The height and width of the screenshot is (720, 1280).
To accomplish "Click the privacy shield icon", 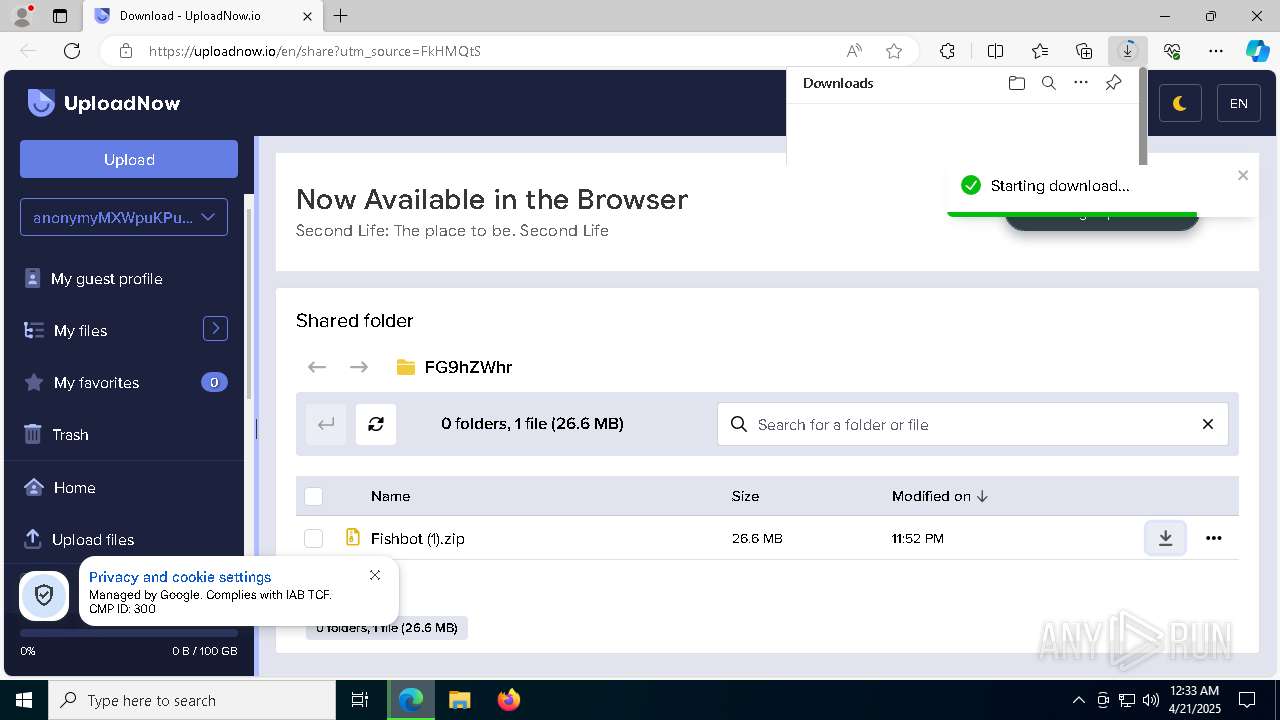I will pyautogui.click(x=44, y=596).
